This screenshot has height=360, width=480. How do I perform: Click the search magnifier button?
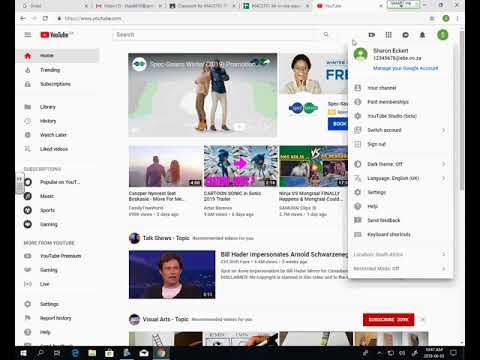326,35
